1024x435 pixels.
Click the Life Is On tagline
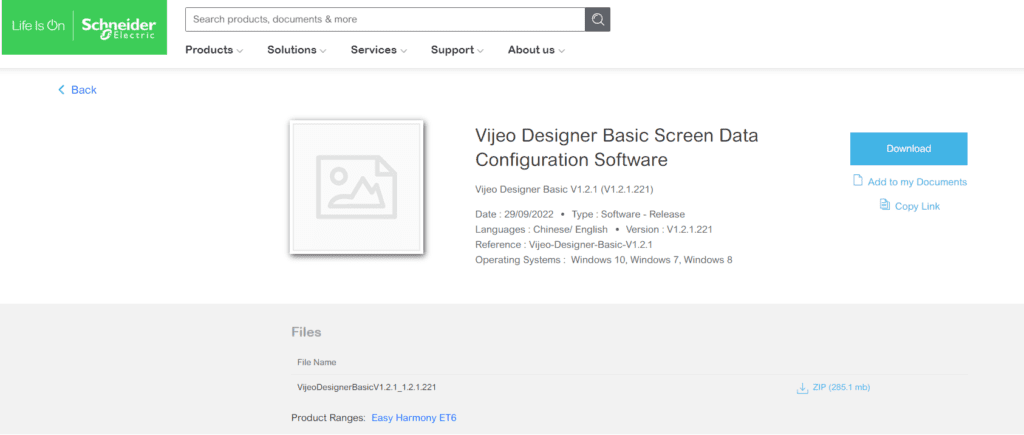39,27
